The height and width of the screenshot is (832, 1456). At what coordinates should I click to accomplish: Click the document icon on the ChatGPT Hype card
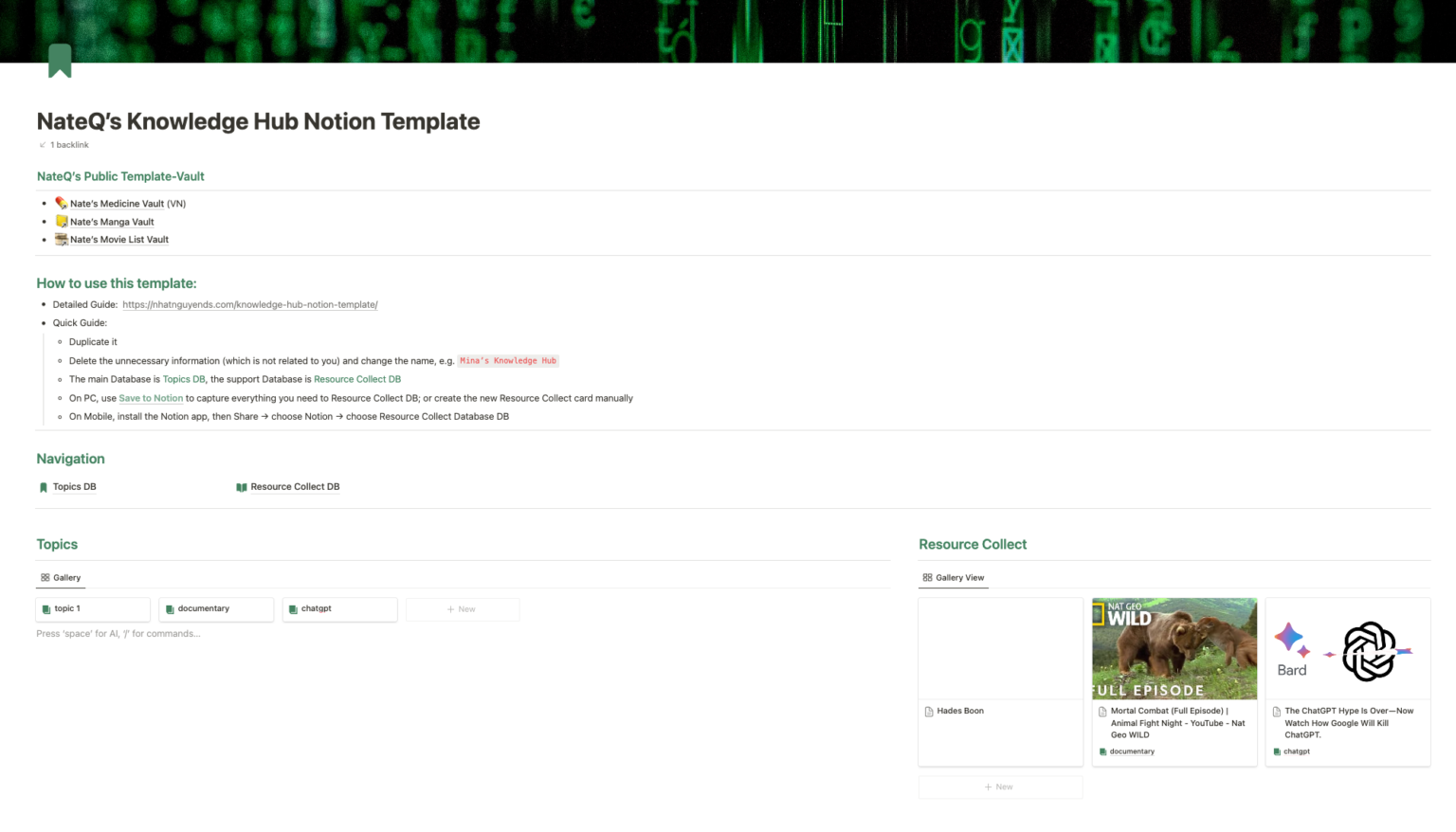point(1277,711)
